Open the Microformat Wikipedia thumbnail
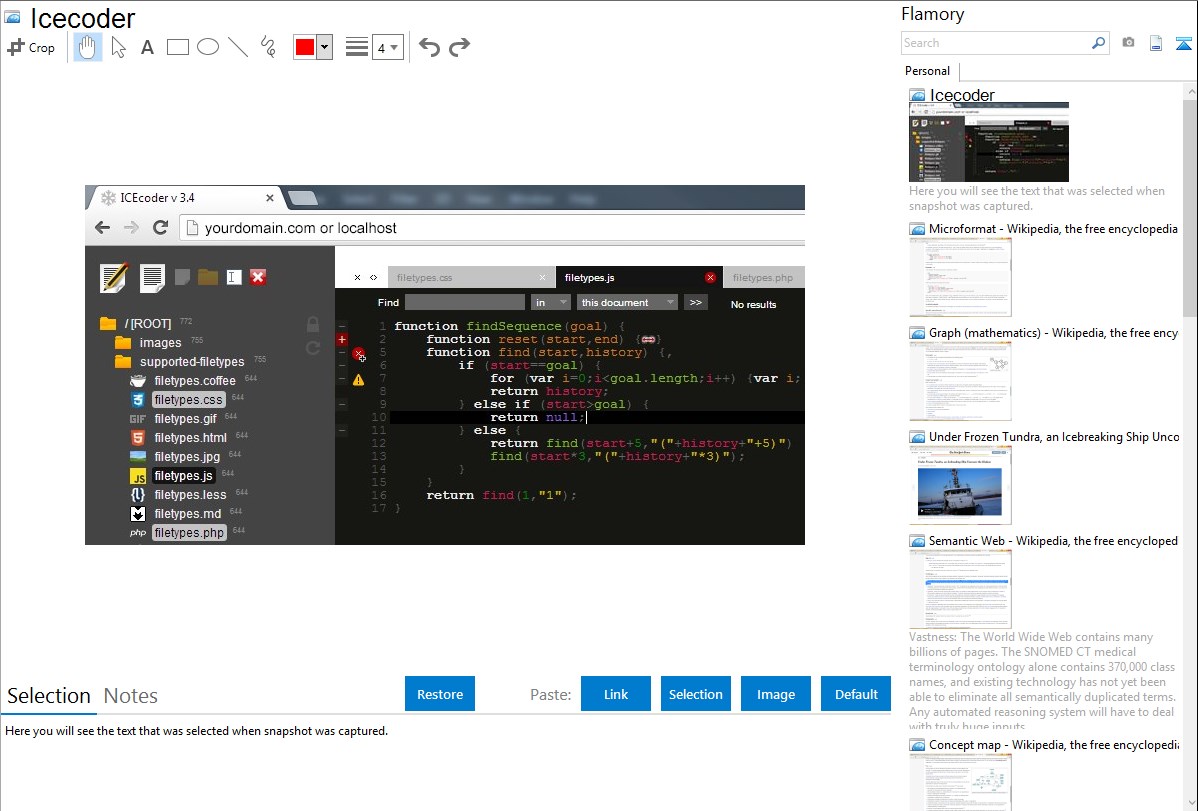This screenshot has width=1198, height=811. (x=960, y=277)
